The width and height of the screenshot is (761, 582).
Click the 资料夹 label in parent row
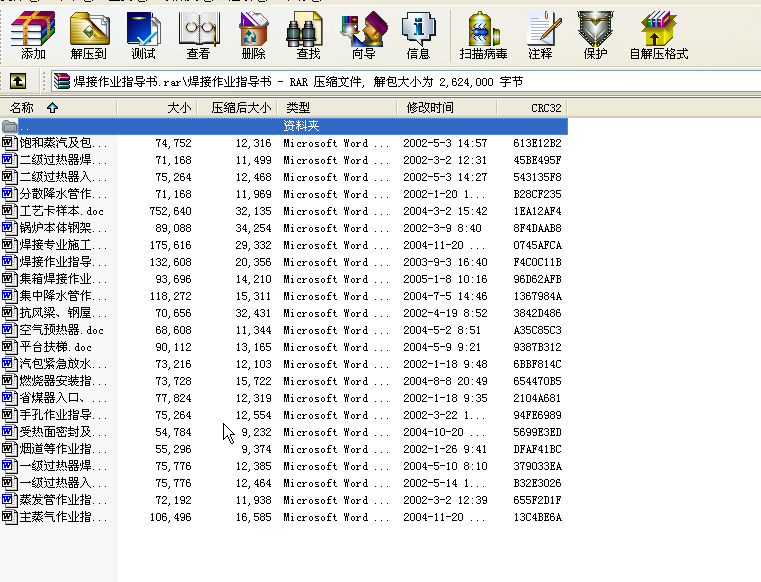click(301, 126)
